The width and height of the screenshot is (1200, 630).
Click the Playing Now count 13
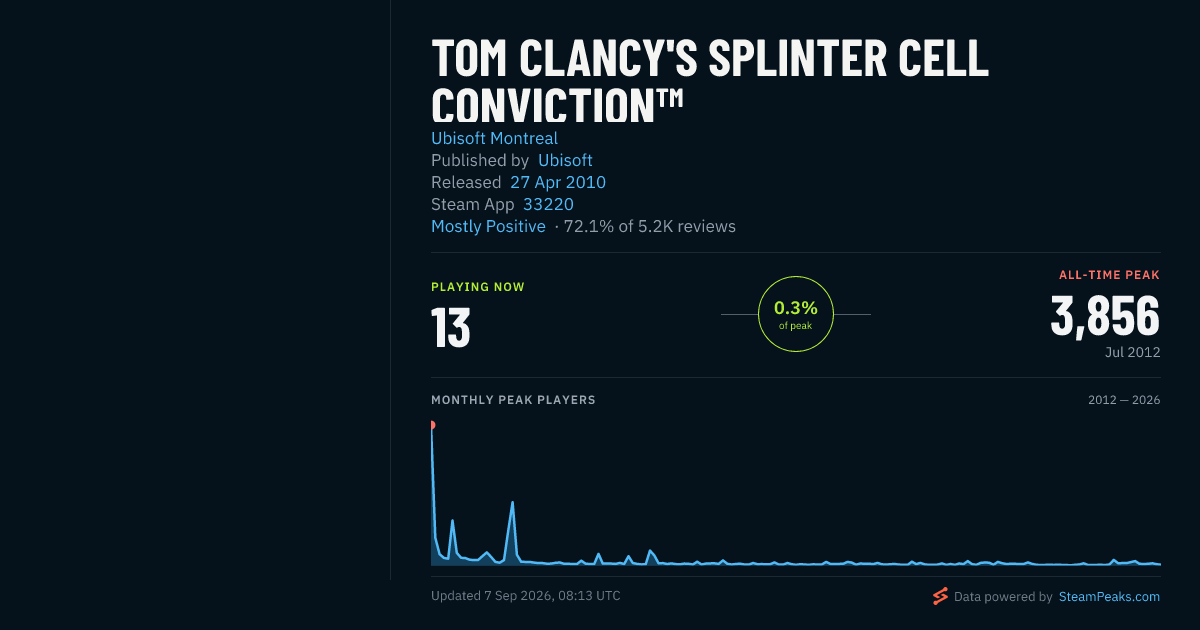tap(451, 327)
